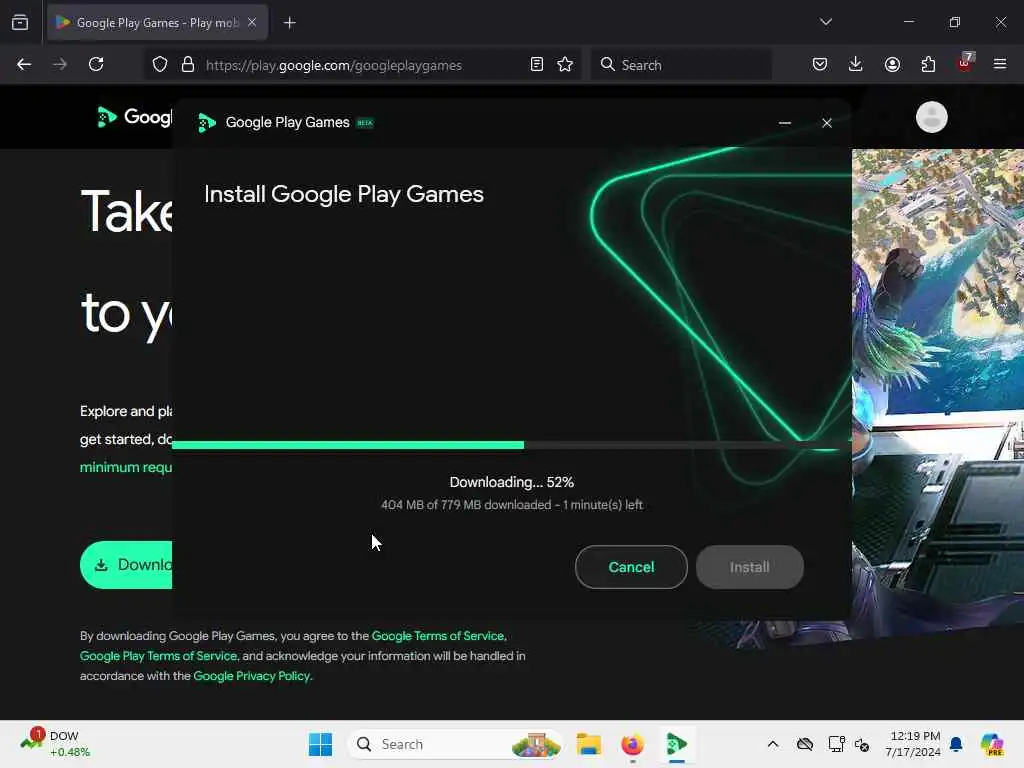Screen dimensions: 1024x768
Task: Open the Firefox downloads panel
Action: 856,64
